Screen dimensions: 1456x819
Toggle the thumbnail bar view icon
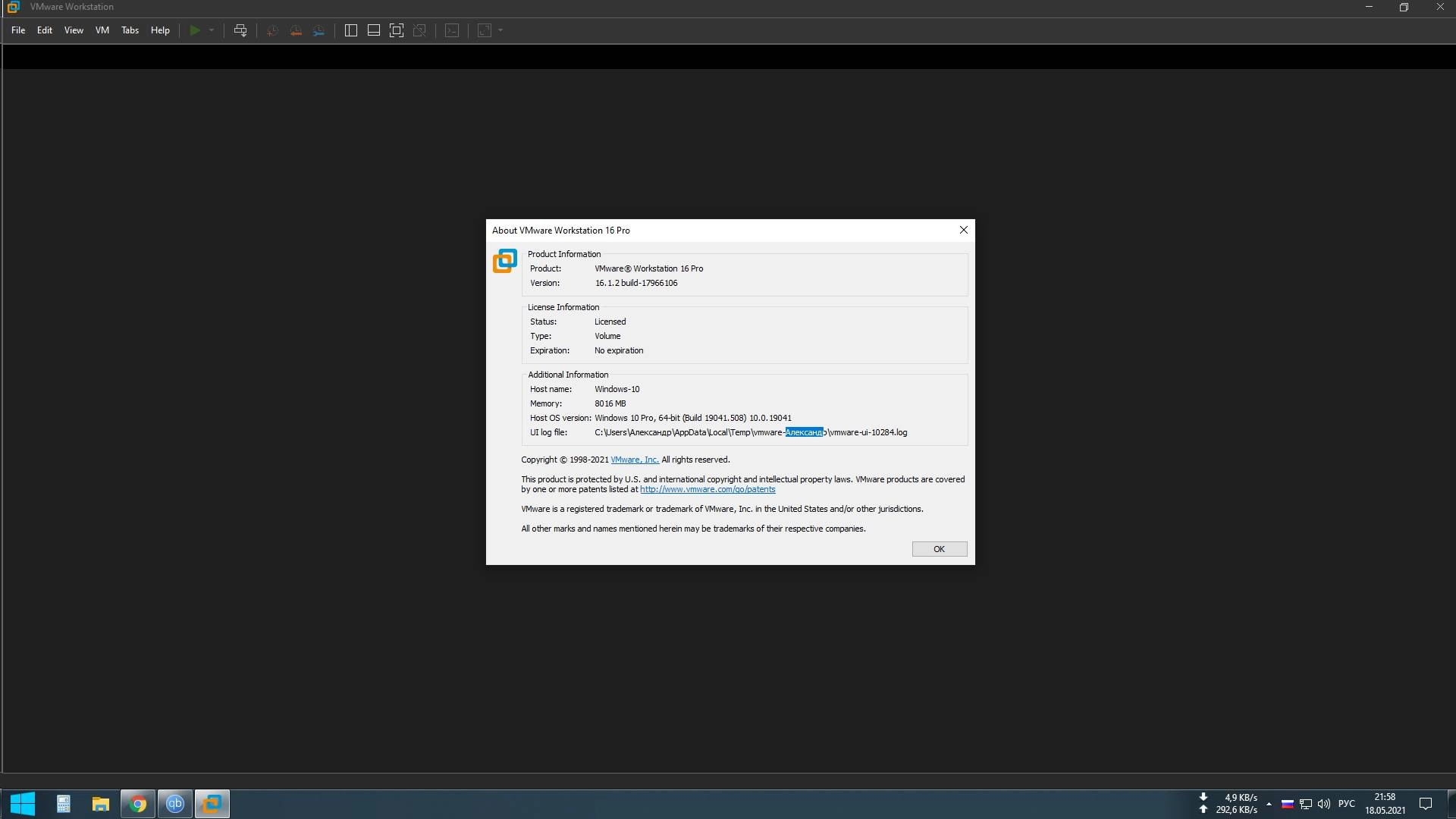(374, 30)
